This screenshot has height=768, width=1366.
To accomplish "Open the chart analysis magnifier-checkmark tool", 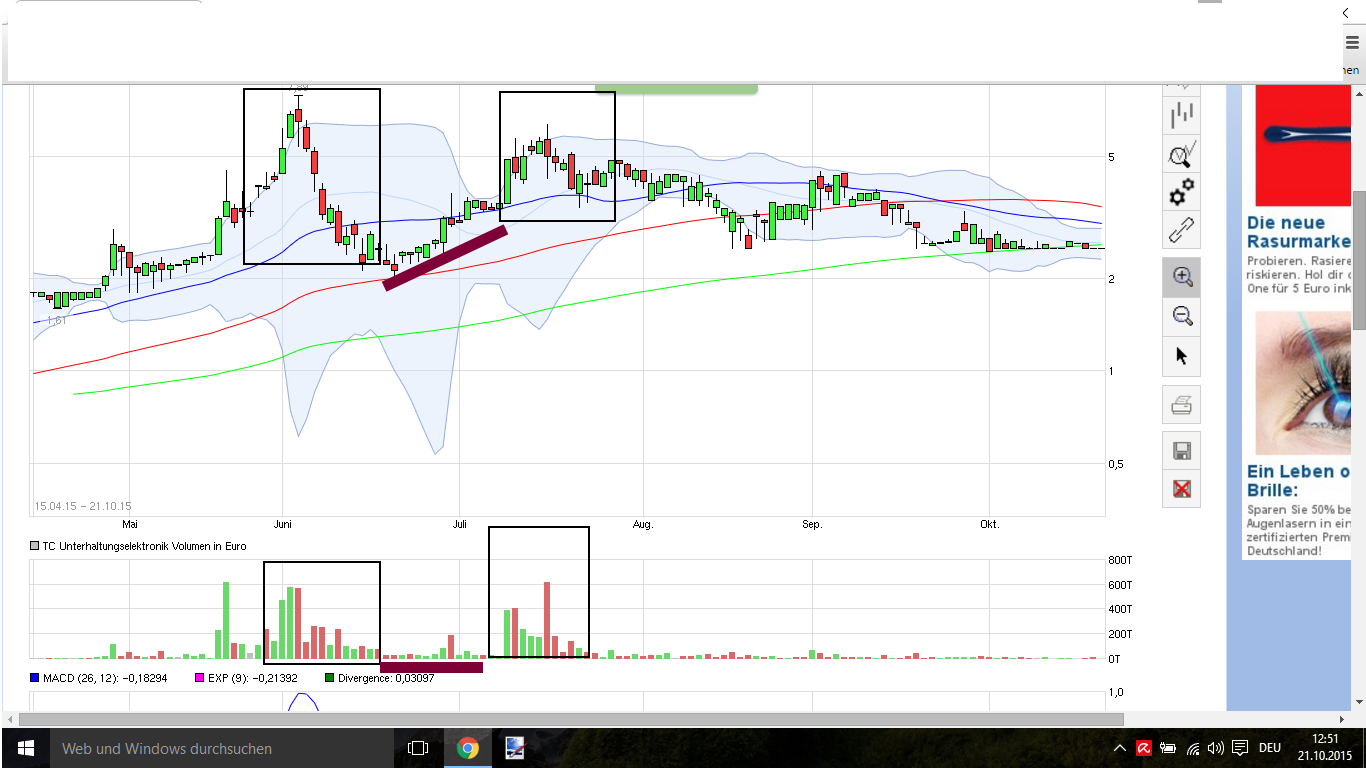I will (x=1182, y=154).
